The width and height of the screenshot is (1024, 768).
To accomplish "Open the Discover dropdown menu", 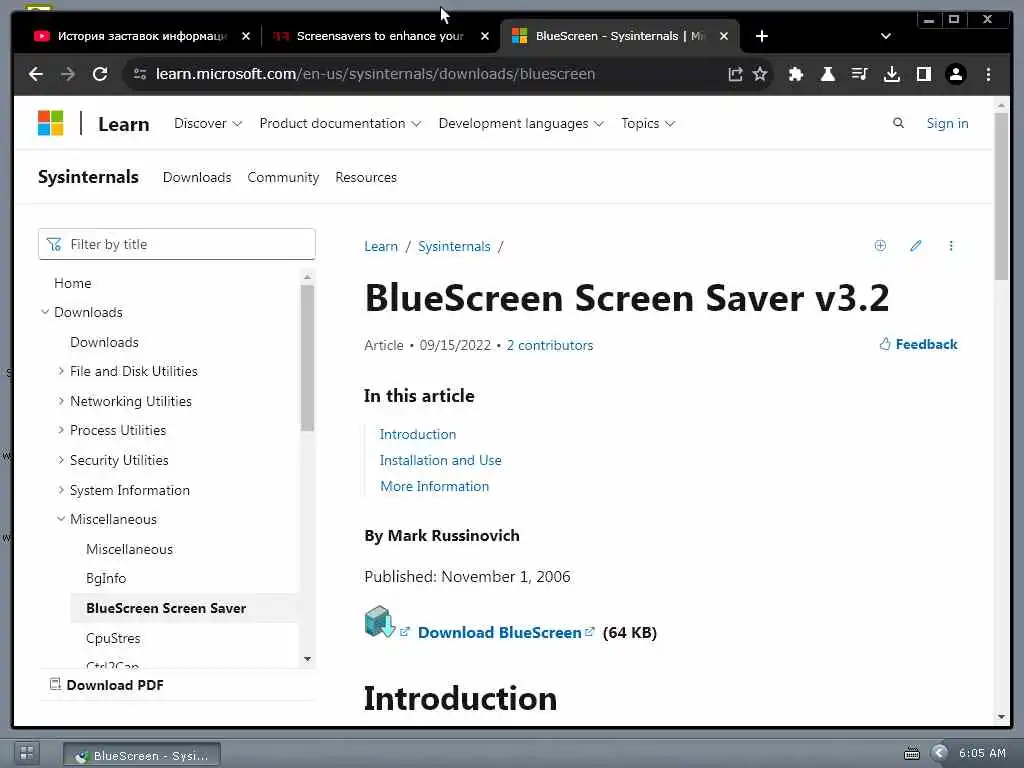I will point(208,123).
